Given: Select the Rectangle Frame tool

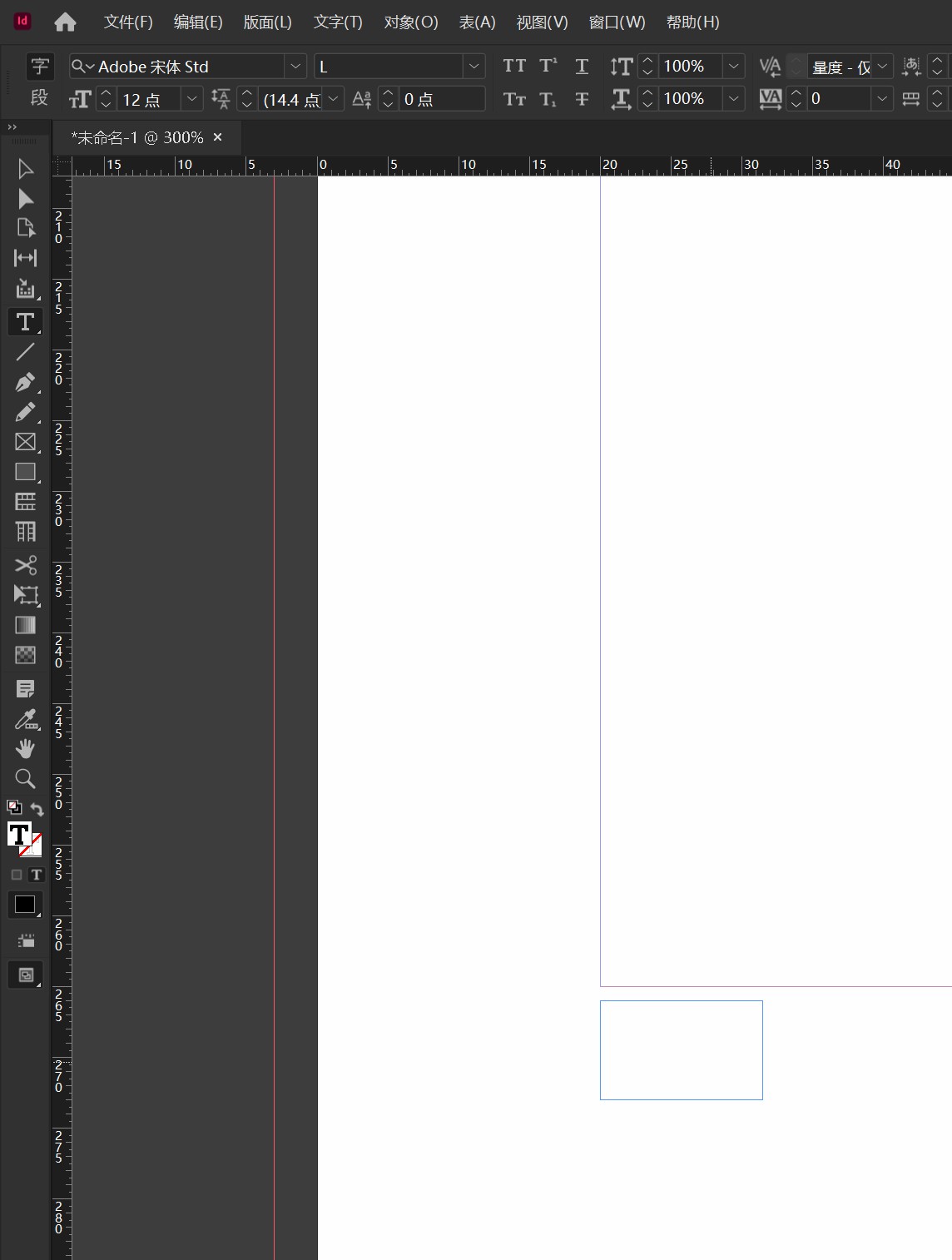Looking at the screenshot, I should 25,442.
